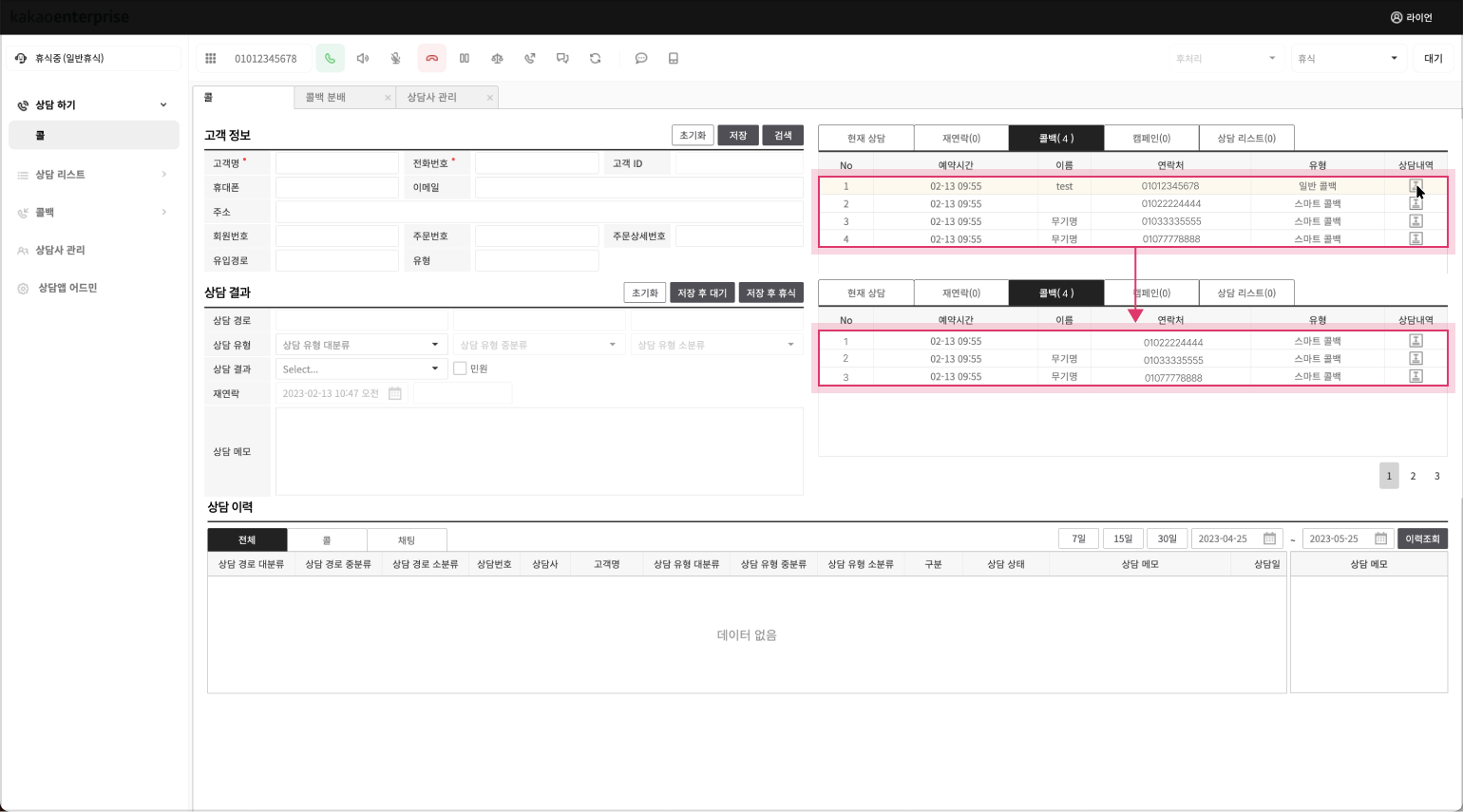The width and height of the screenshot is (1463, 812).
Task: Click the chat bubble toolbar icon
Action: pyautogui.click(x=641, y=59)
